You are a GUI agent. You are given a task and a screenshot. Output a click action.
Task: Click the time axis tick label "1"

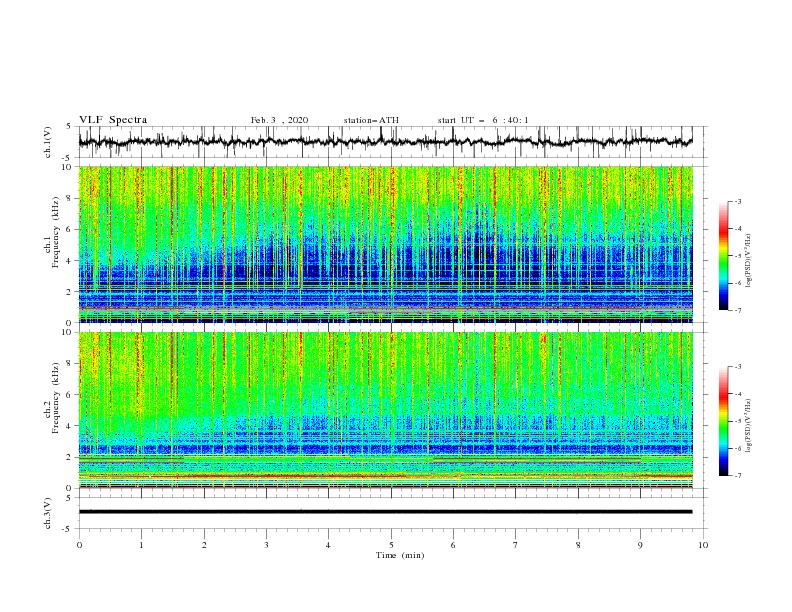(x=141, y=545)
